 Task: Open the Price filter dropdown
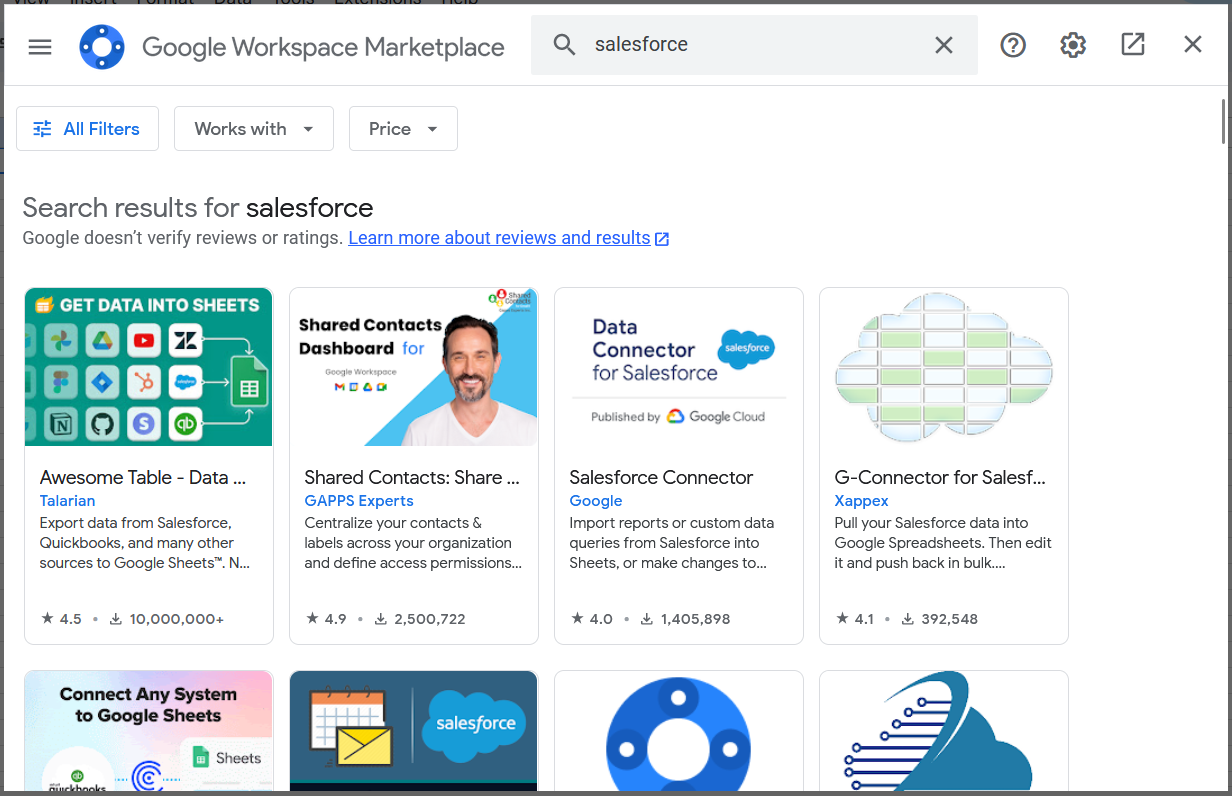click(402, 128)
